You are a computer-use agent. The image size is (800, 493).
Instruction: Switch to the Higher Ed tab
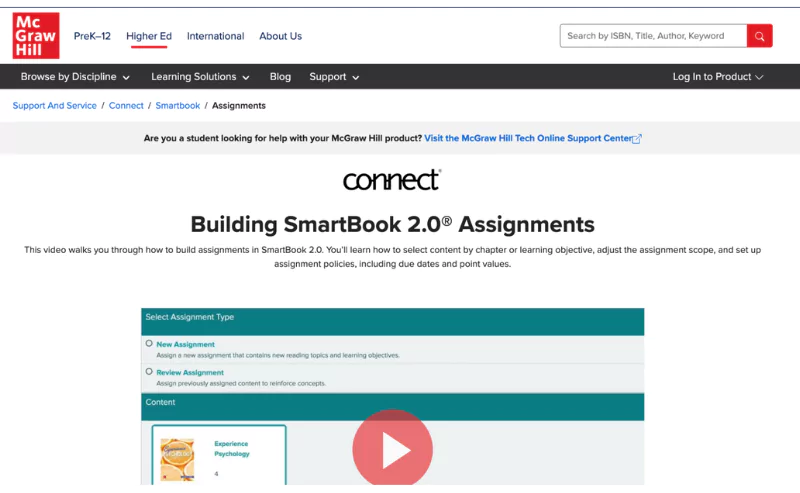click(x=149, y=36)
